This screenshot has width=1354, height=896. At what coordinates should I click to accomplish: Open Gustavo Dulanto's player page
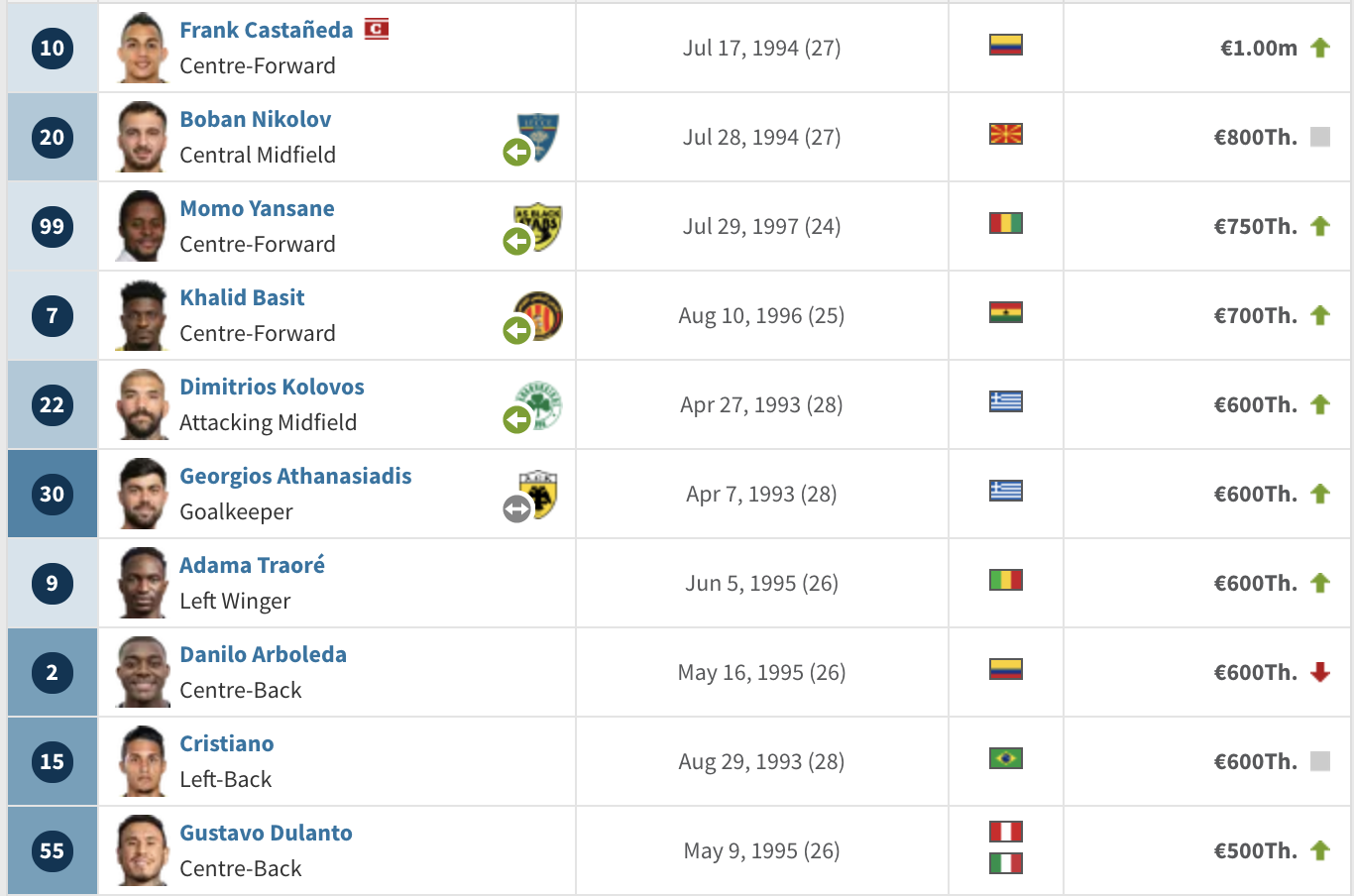point(266,833)
